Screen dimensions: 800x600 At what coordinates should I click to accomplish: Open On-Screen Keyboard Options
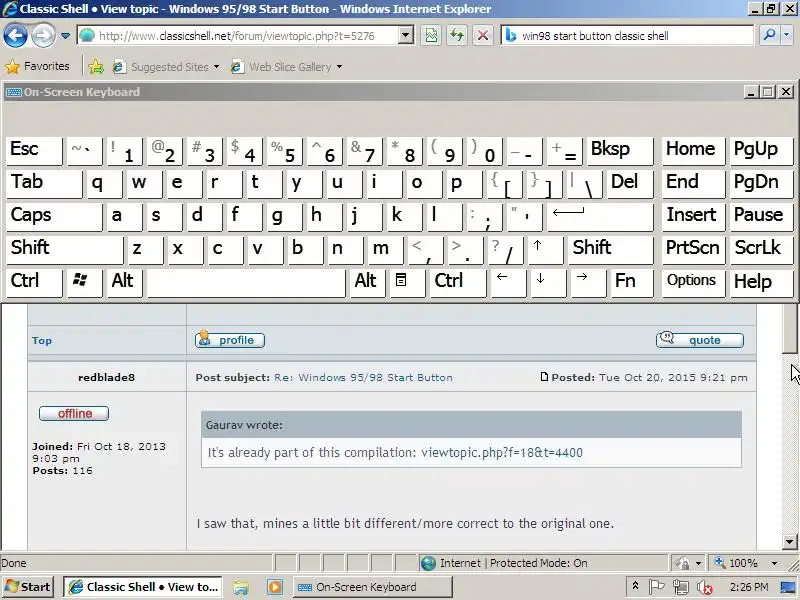[693, 283]
